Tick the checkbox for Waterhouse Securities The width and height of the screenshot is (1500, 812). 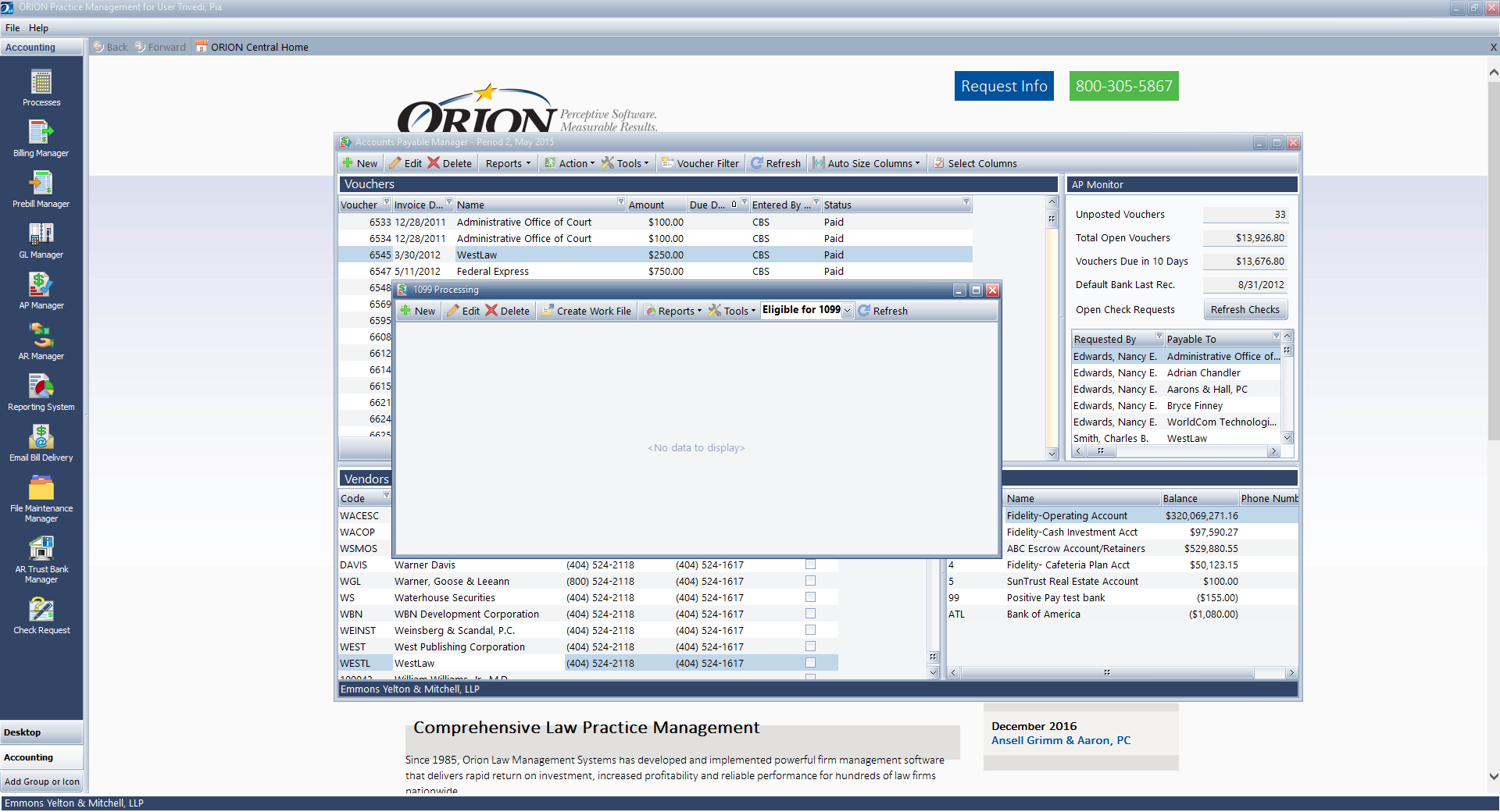pyautogui.click(x=810, y=597)
